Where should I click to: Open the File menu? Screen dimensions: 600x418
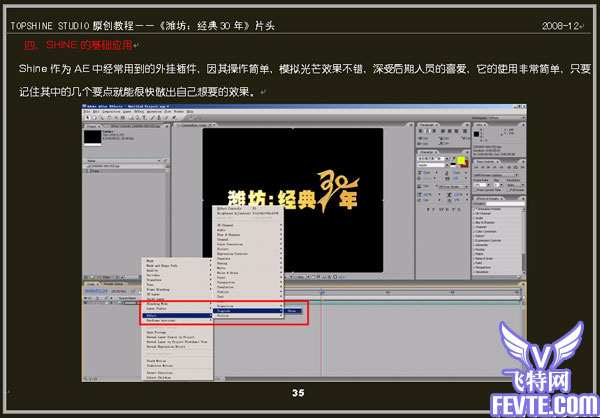tap(86, 111)
